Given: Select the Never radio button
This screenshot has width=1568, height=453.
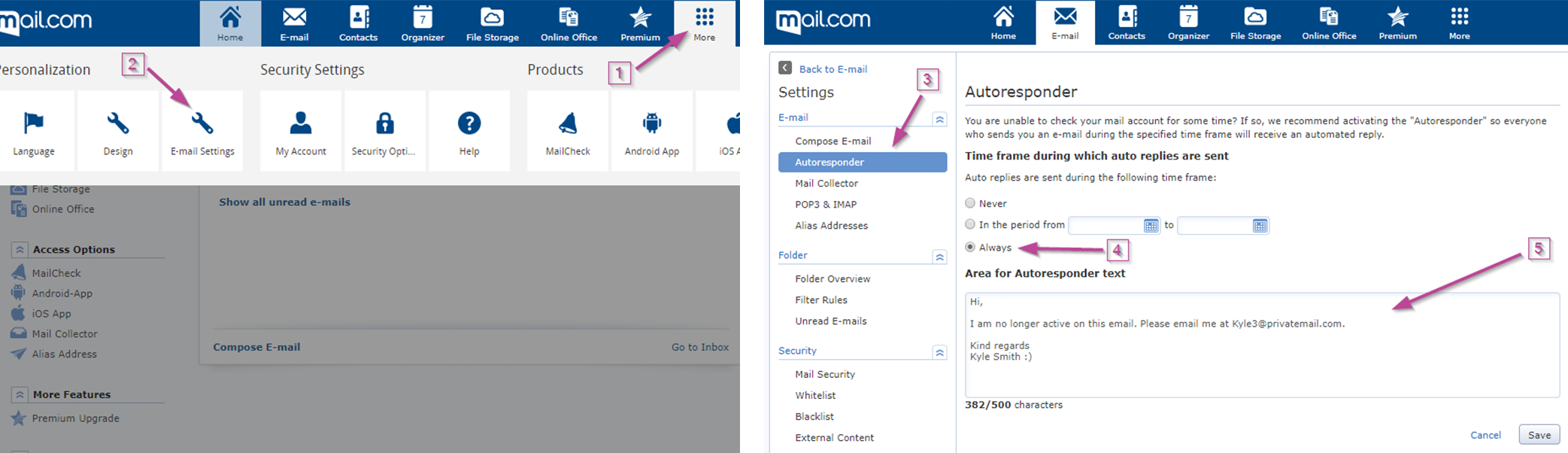Looking at the screenshot, I should click(970, 203).
